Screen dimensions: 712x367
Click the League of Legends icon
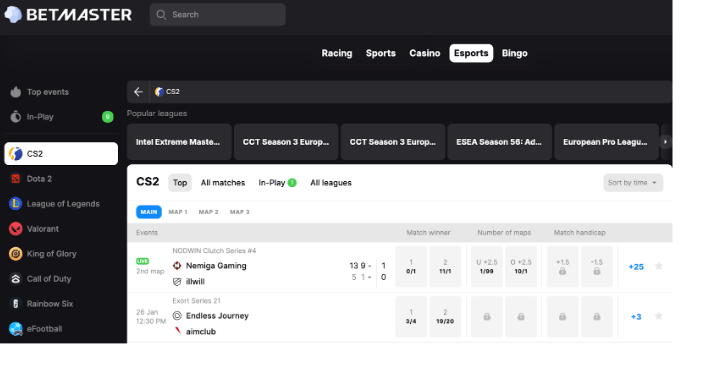(x=16, y=203)
